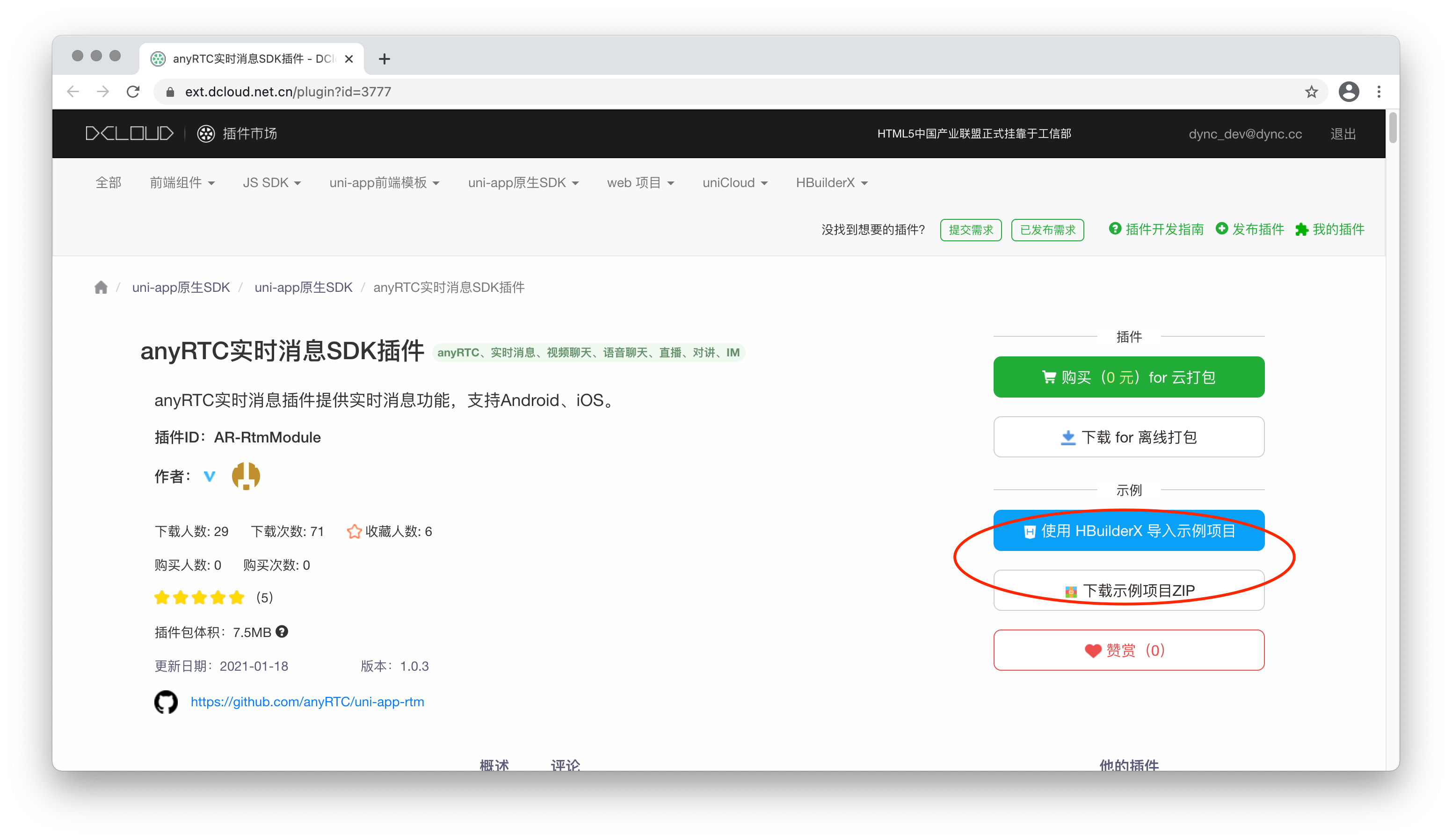
Task: Click the page vertical scrollbar
Action: [1393, 128]
